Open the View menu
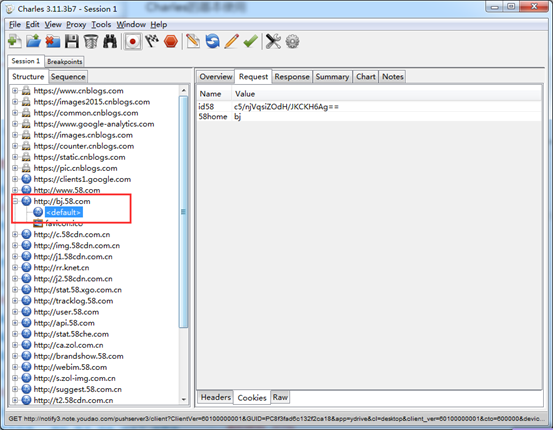This screenshot has width=553, height=430. click(53, 24)
